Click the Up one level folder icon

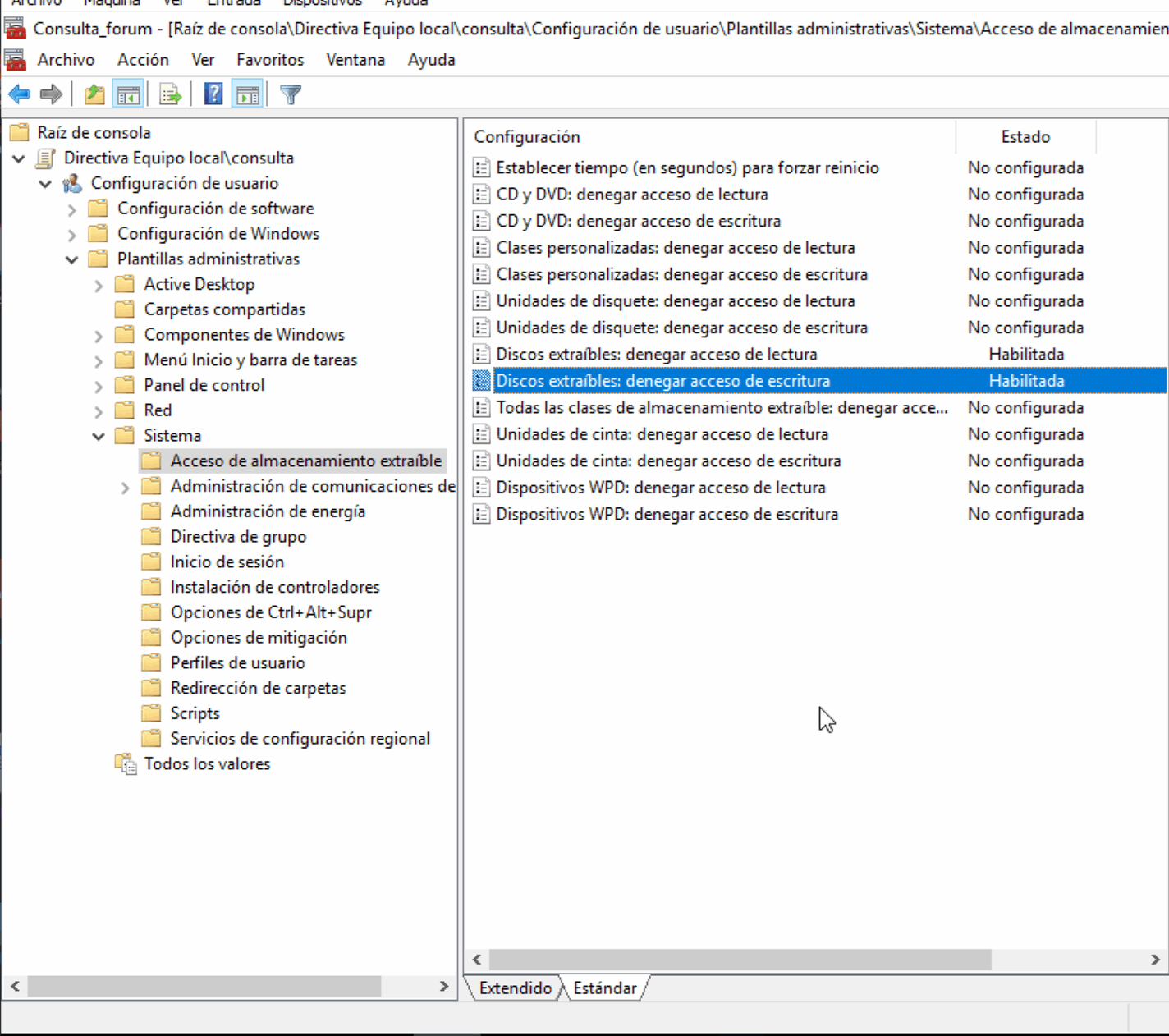click(95, 95)
